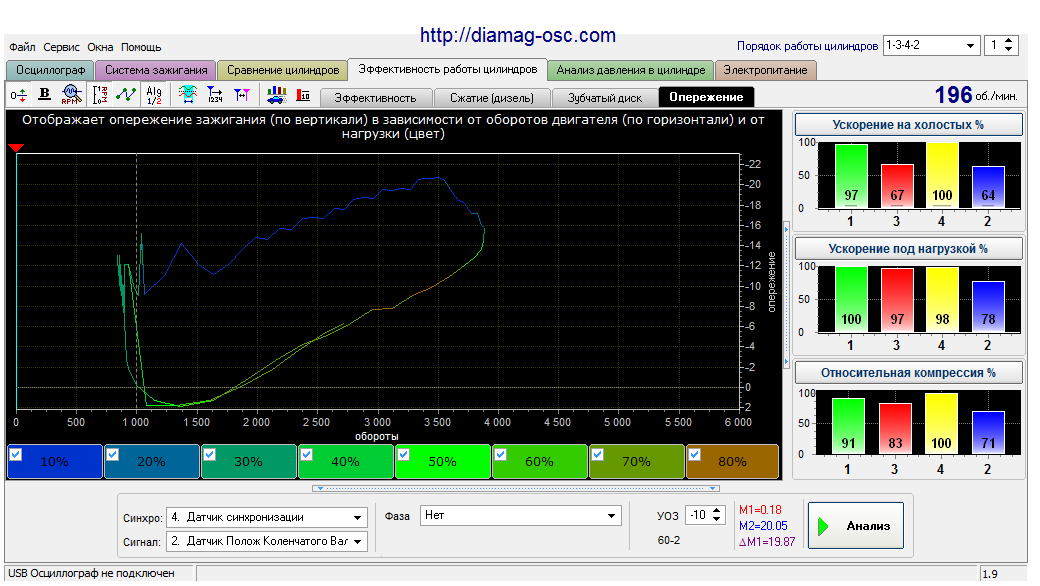Open the diamag-osc.com link
Screen dimensions: 1040x586
click(x=518, y=35)
